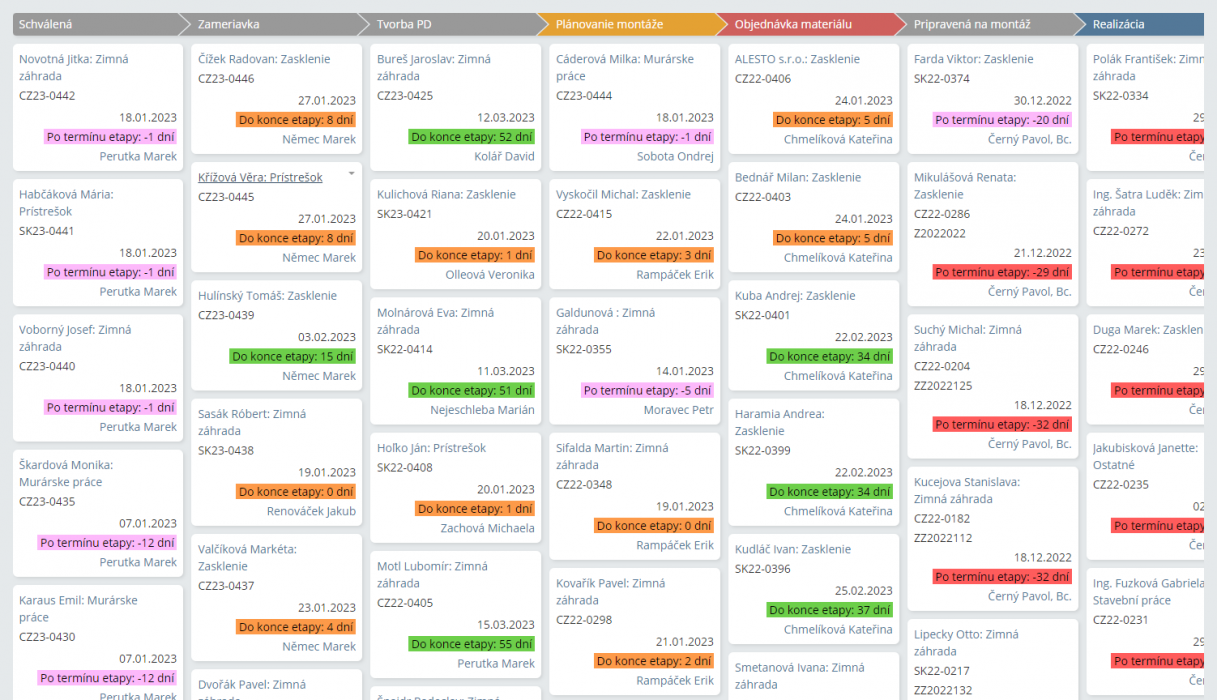Select the Tvorba PD stage header

point(455,24)
